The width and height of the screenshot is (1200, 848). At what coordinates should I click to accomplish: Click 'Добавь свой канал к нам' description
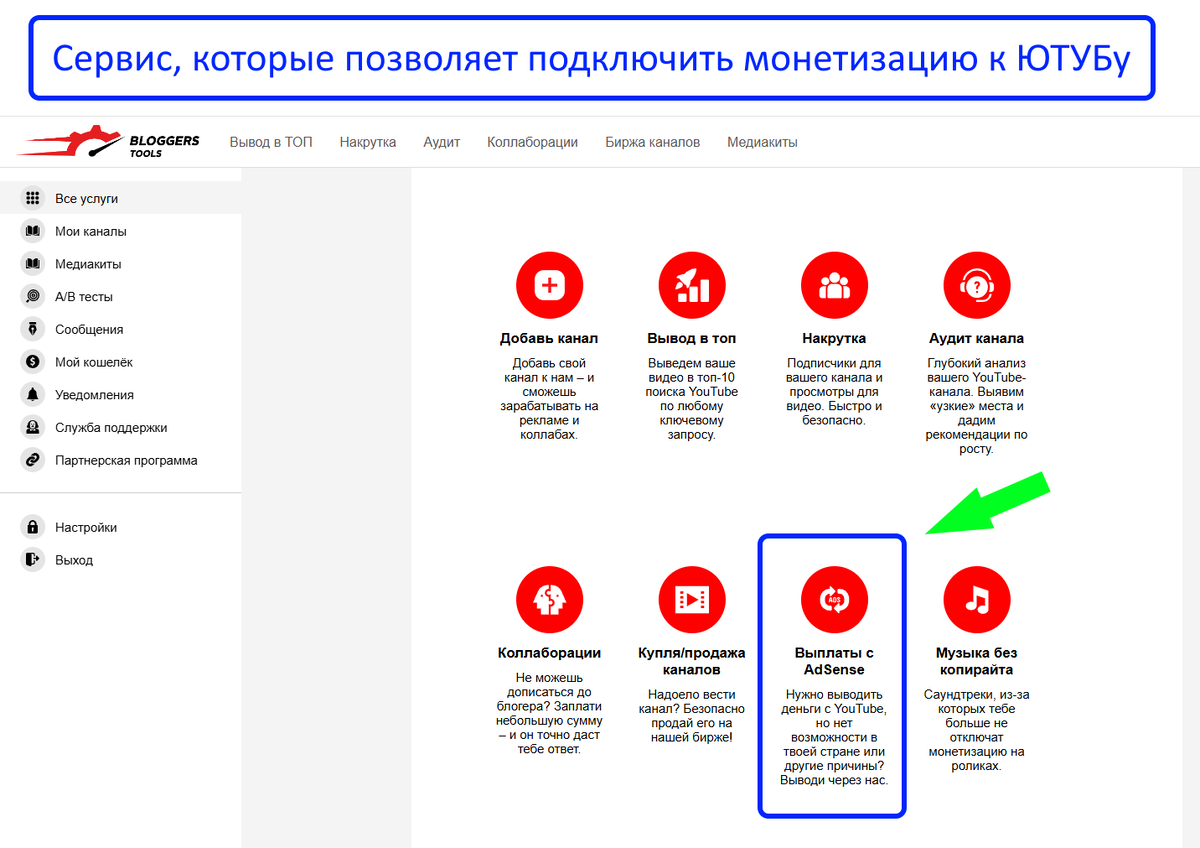549,399
